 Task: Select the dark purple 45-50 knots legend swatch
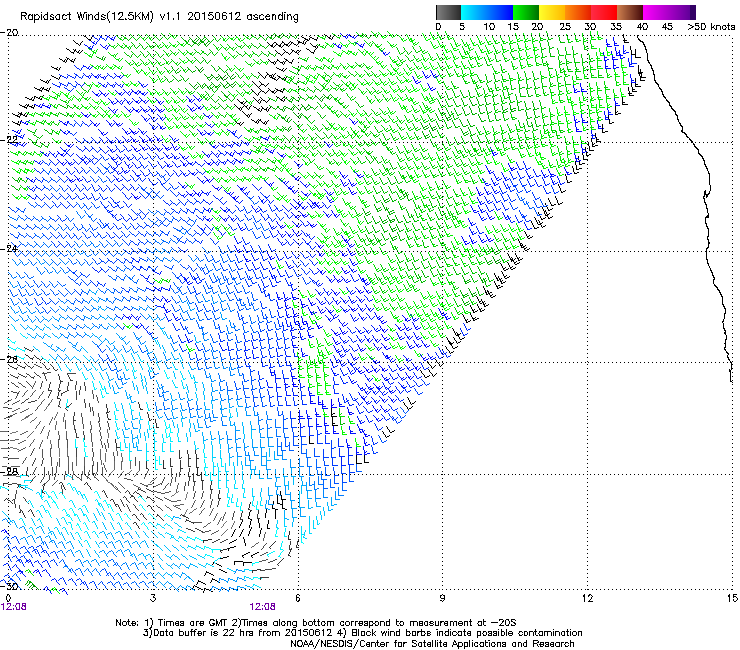tap(682, 12)
